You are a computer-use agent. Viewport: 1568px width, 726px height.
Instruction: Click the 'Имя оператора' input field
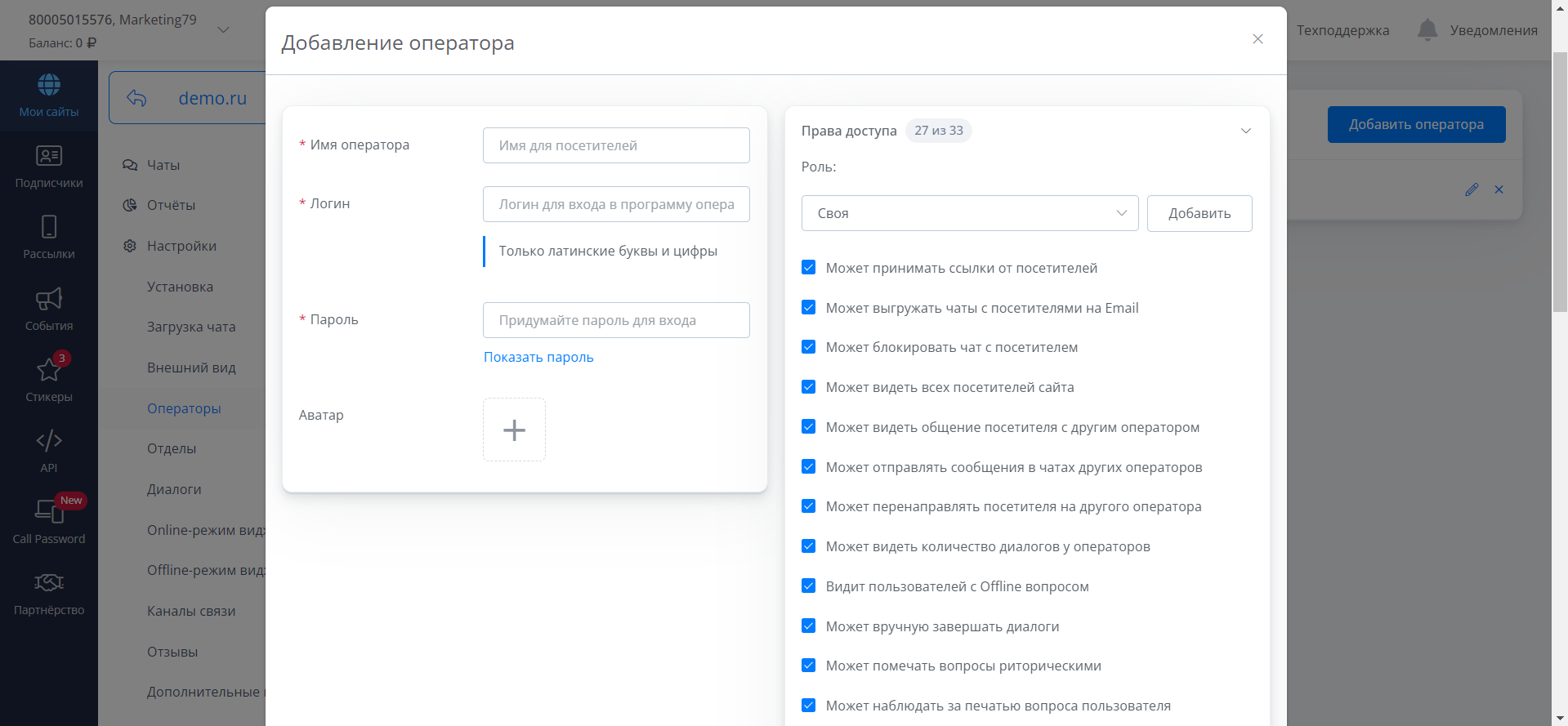(616, 145)
